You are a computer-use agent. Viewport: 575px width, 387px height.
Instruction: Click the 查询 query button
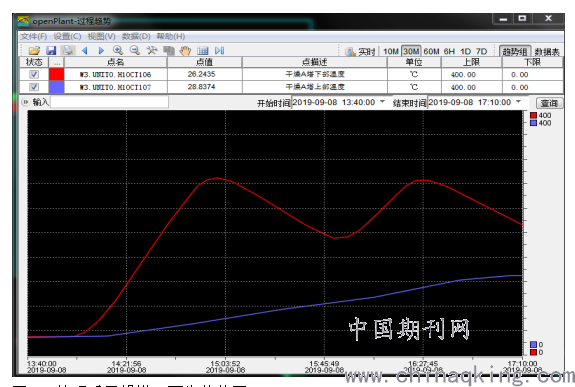click(x=549, y=103)
